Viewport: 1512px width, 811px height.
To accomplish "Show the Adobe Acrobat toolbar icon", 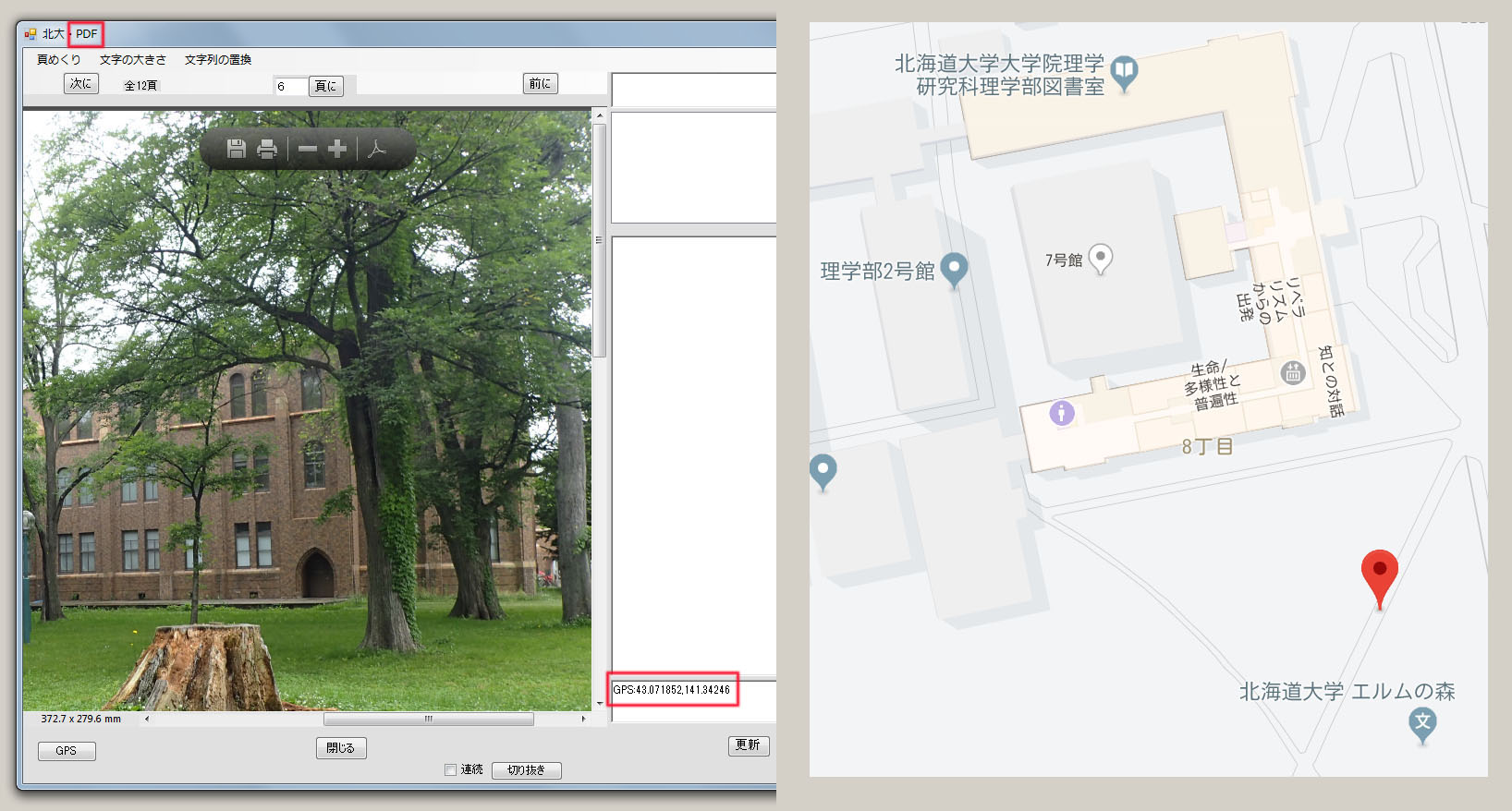I will pos(376,149).
